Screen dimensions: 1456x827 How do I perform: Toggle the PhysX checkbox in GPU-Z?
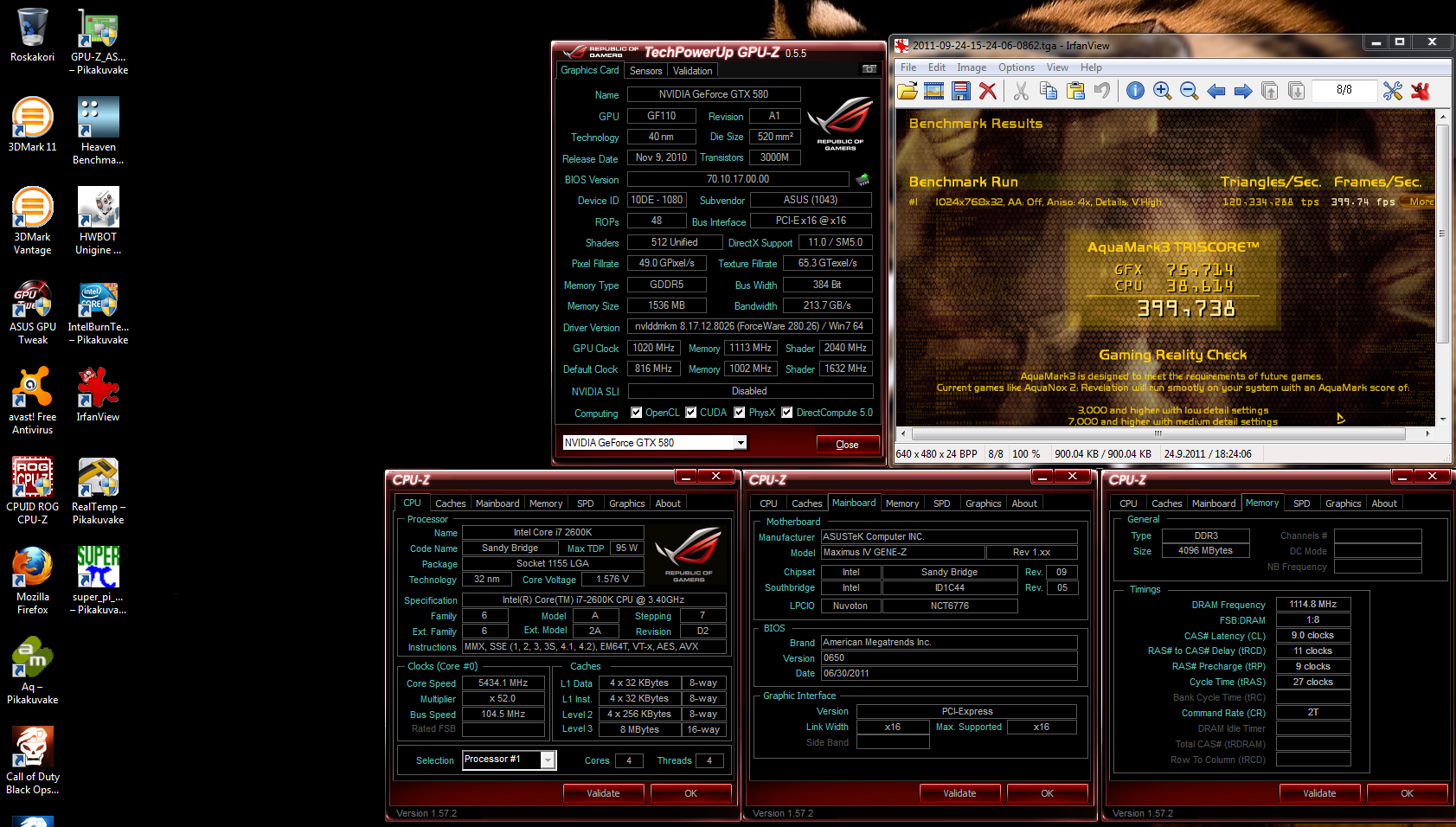click(740, 413)
